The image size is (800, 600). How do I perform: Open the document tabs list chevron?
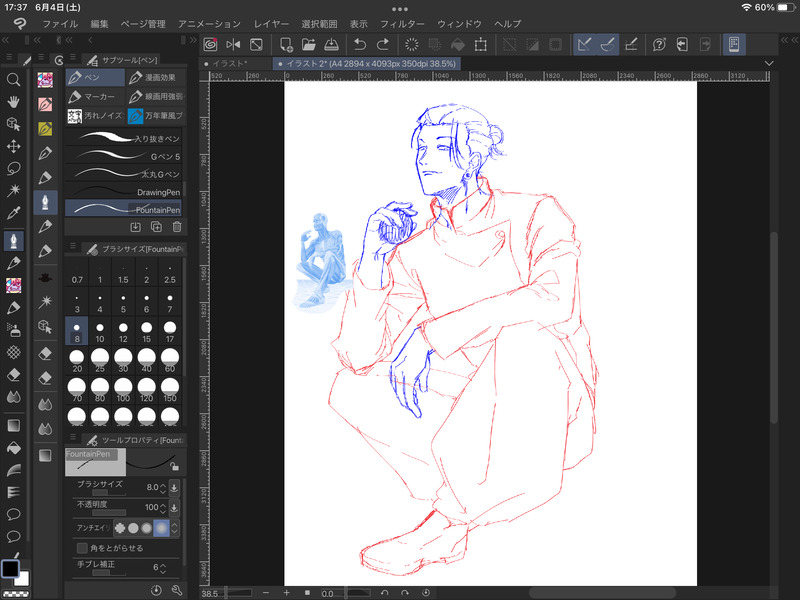tap(769, 63)
